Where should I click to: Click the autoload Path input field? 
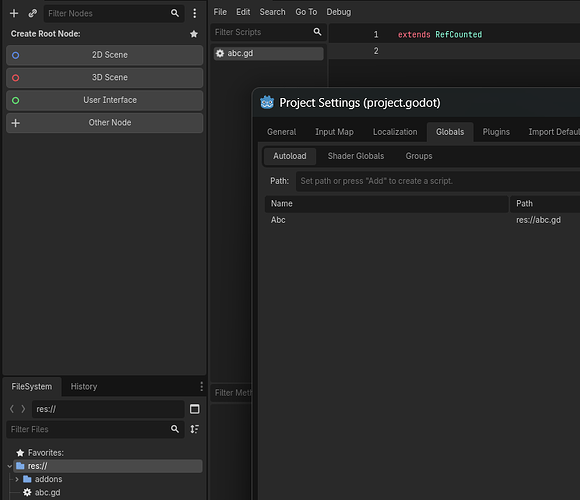coord(438,181)
